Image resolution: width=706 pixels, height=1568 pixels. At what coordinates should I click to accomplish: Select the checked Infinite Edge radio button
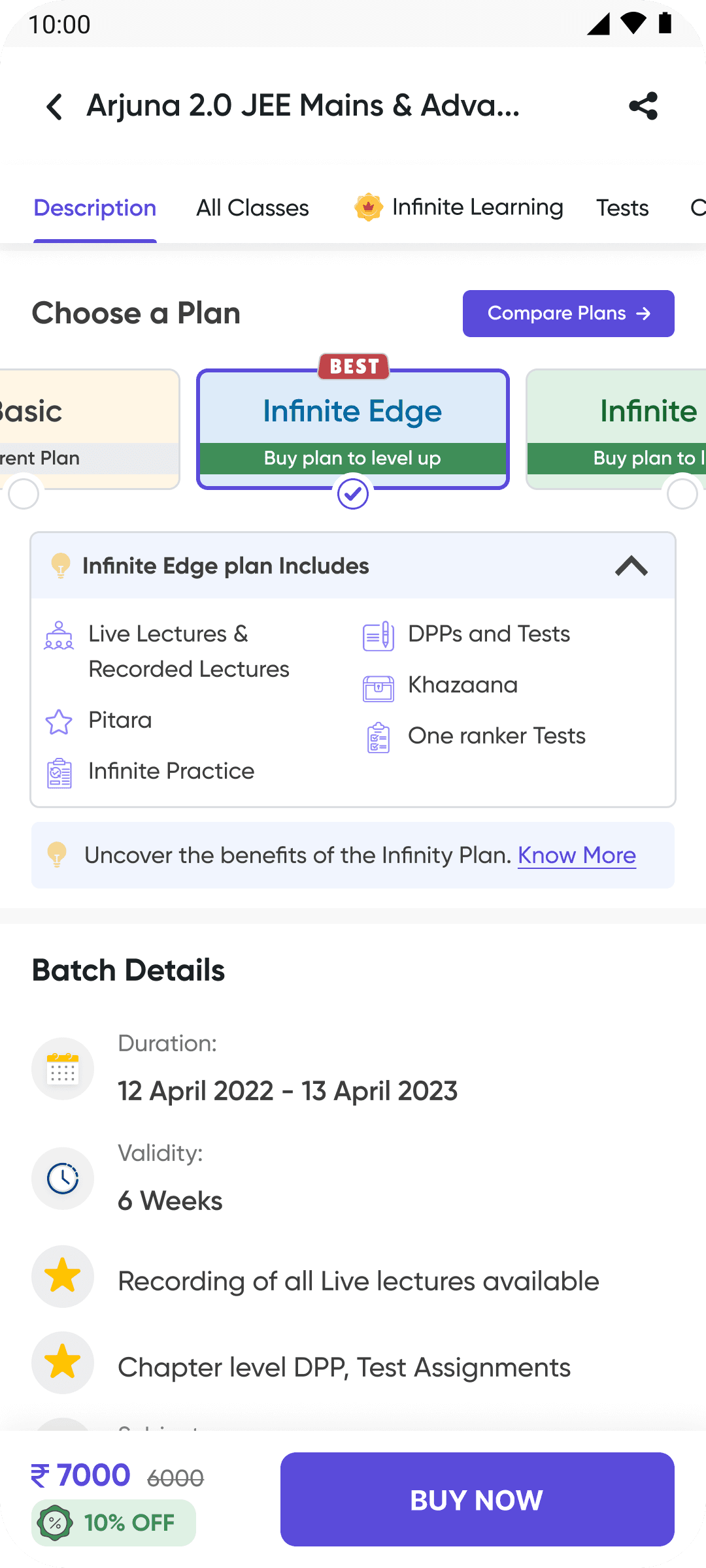pos(353,494)
